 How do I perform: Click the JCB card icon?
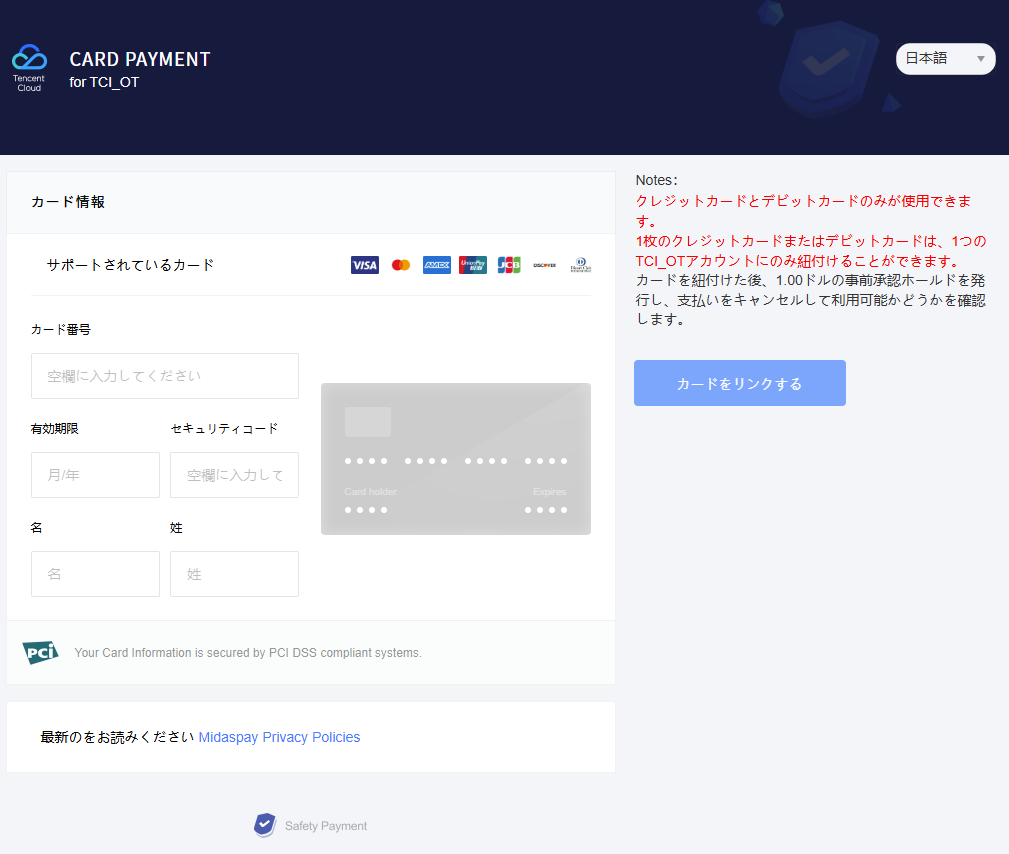pyautogui.click(x=509, y=265)
